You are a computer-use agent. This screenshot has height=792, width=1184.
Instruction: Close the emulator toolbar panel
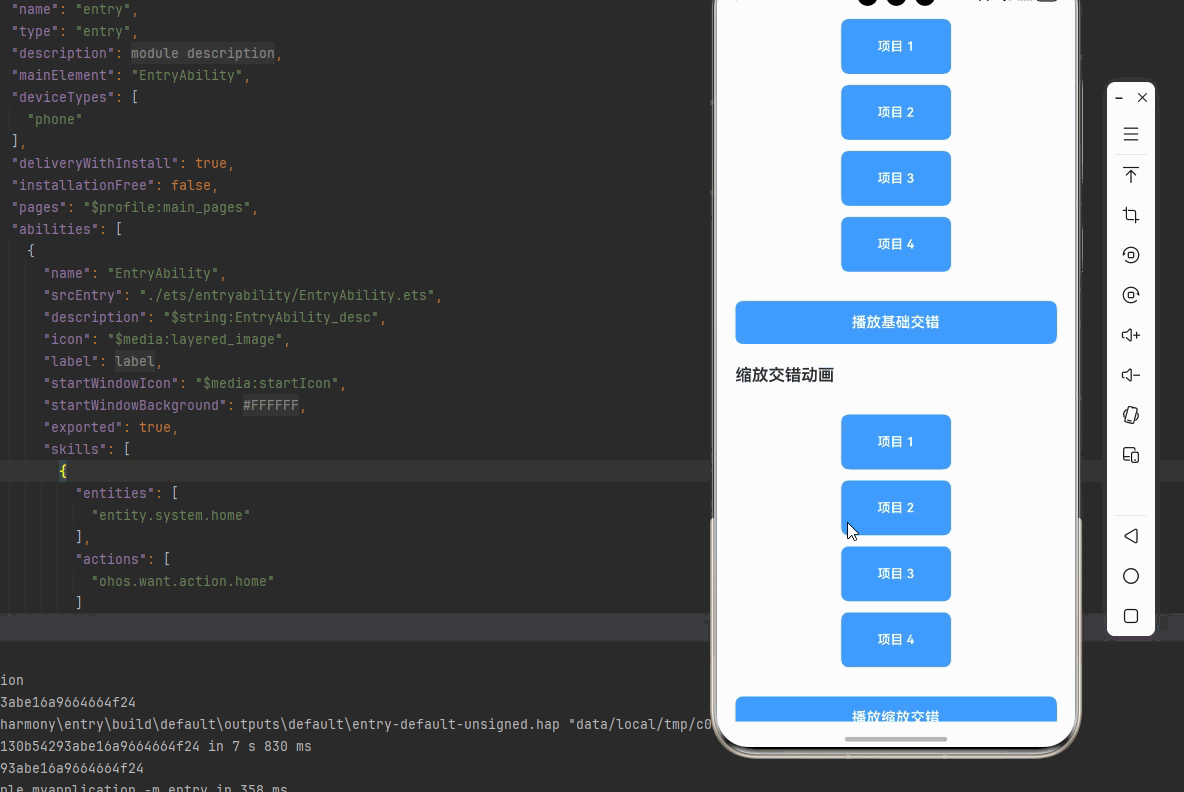click(x=1142, y=97)
